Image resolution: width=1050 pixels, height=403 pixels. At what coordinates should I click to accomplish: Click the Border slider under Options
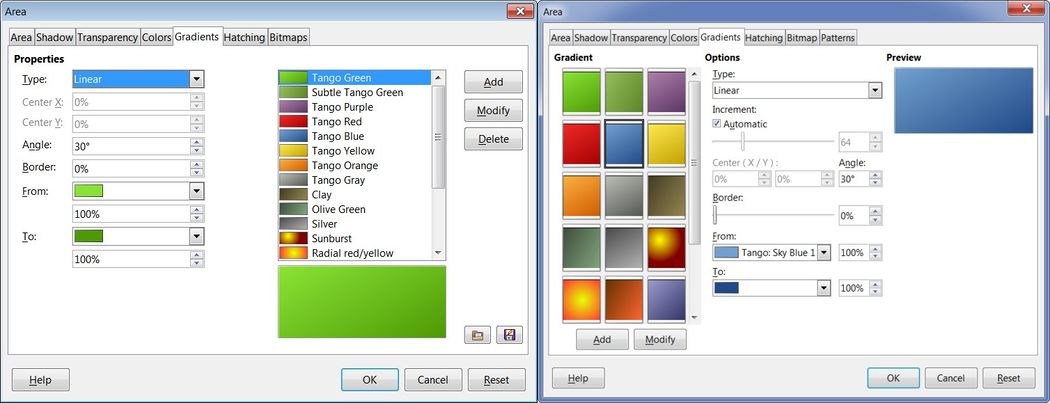(773, 215)
